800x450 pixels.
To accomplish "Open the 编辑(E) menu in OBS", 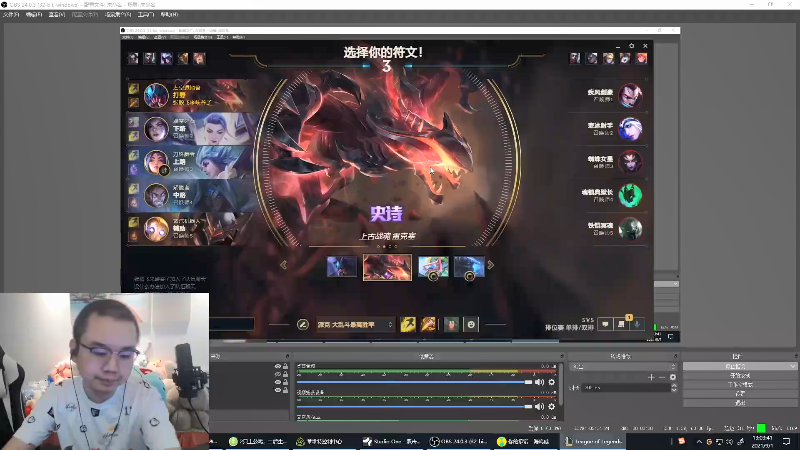I will tap(34, 15).
